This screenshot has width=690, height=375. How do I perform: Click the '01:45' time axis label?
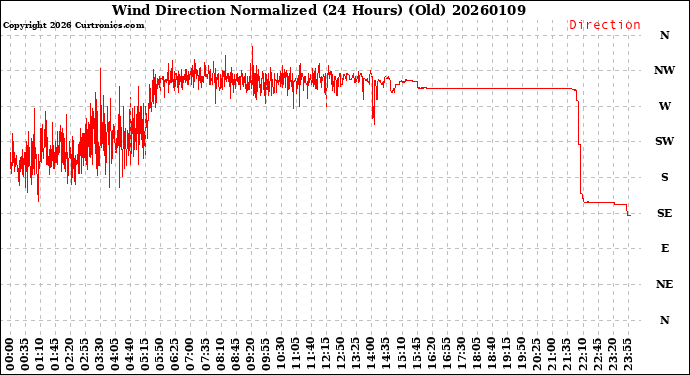(55, 354)
